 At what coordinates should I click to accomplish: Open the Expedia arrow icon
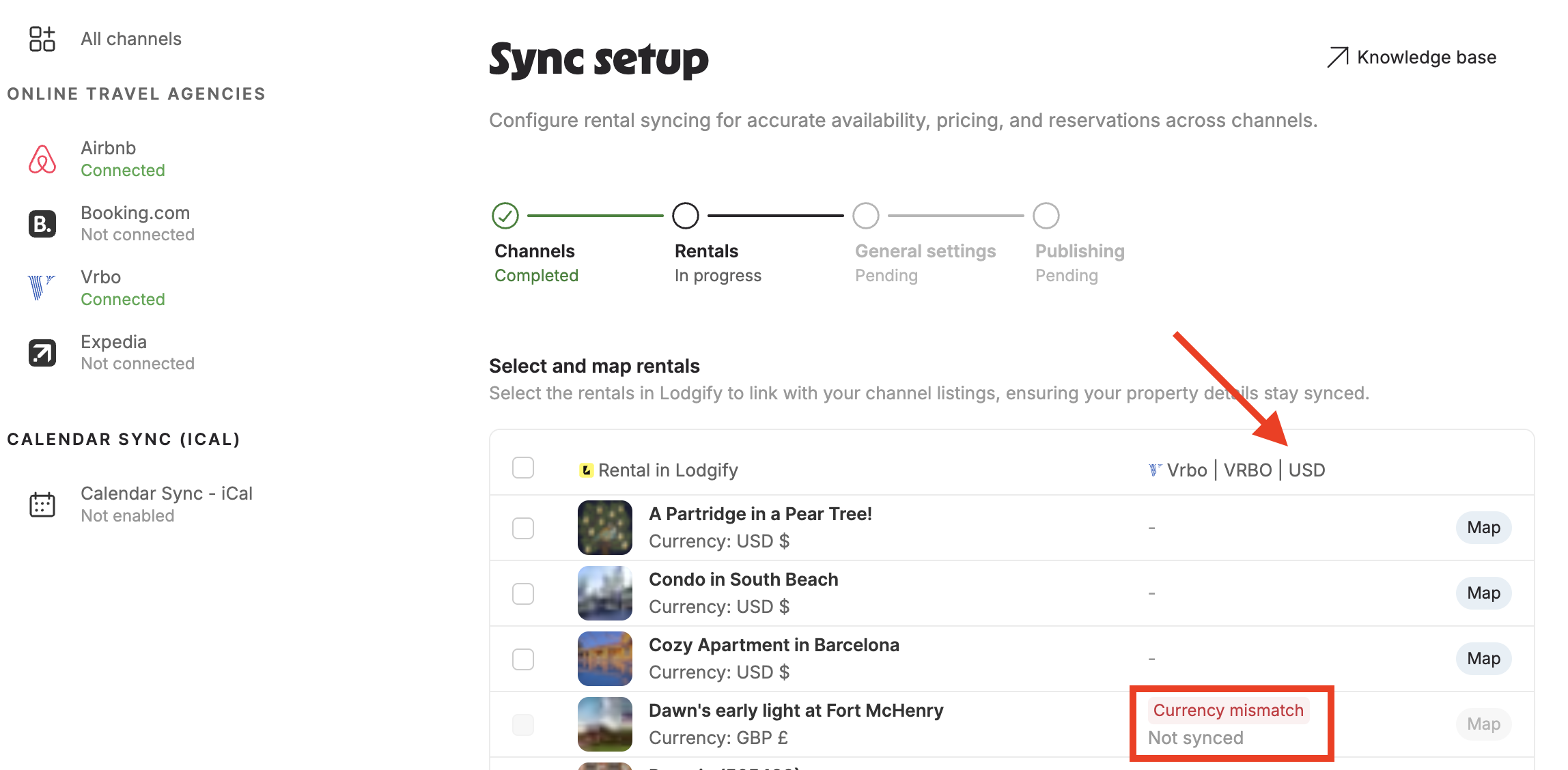tap(42, 353)
